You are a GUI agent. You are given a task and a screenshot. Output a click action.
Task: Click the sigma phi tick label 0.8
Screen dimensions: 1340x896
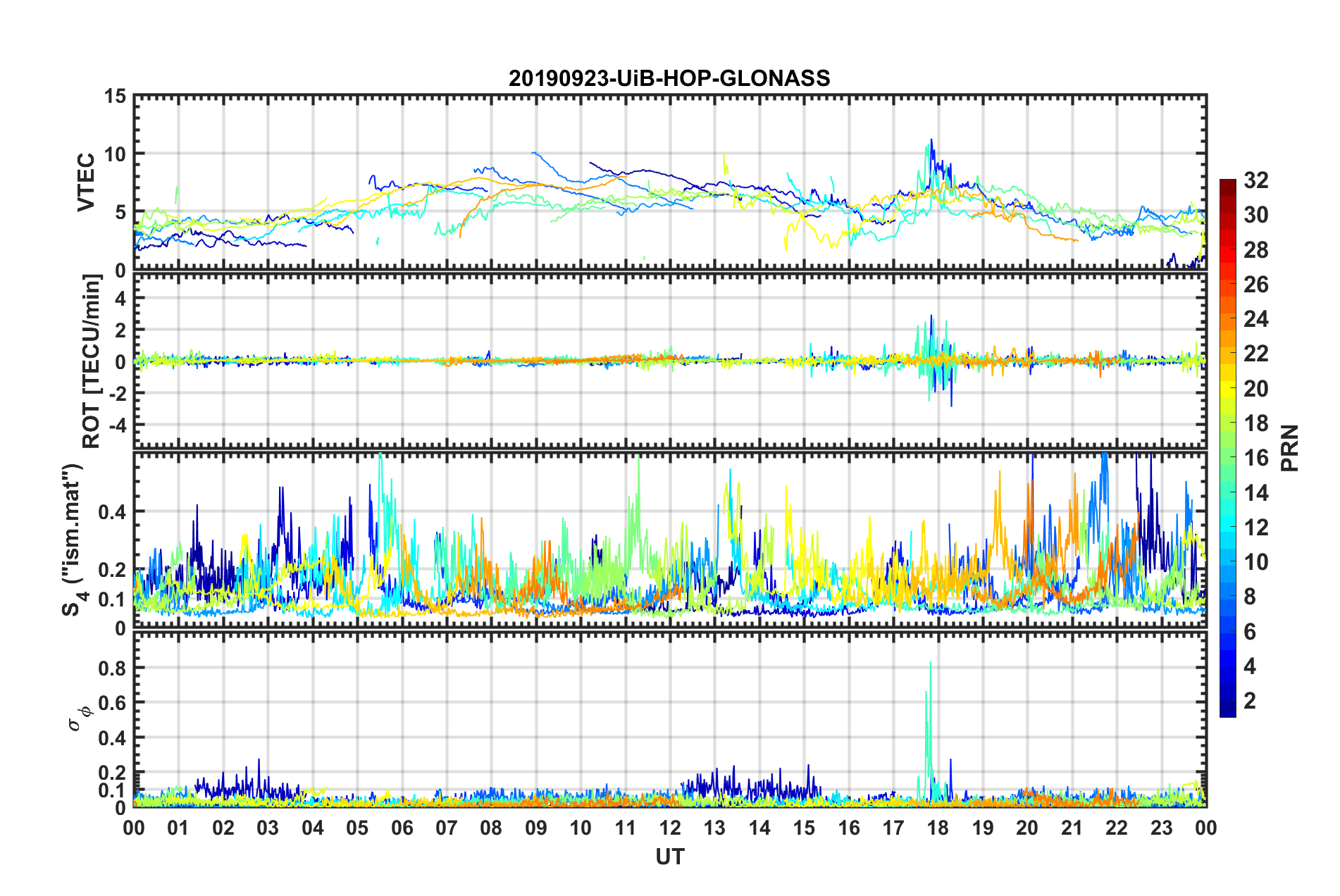[112, 668]
